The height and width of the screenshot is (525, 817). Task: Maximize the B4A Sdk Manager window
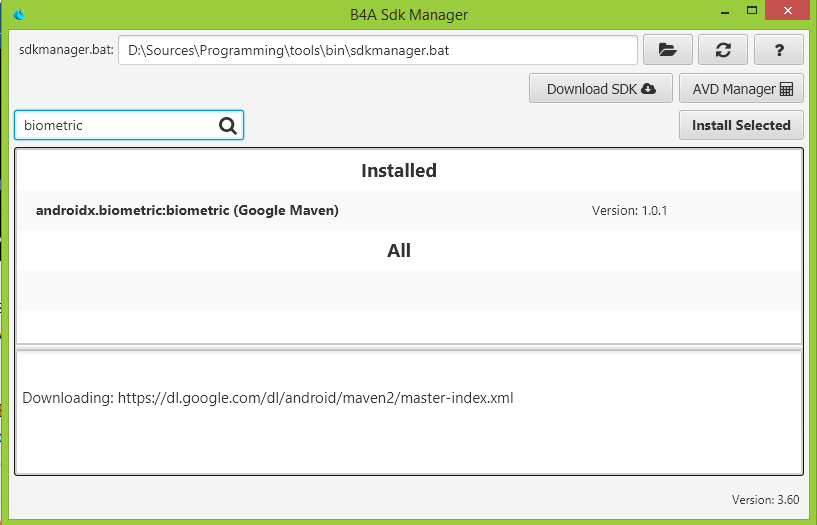click(x=752, y=10)
